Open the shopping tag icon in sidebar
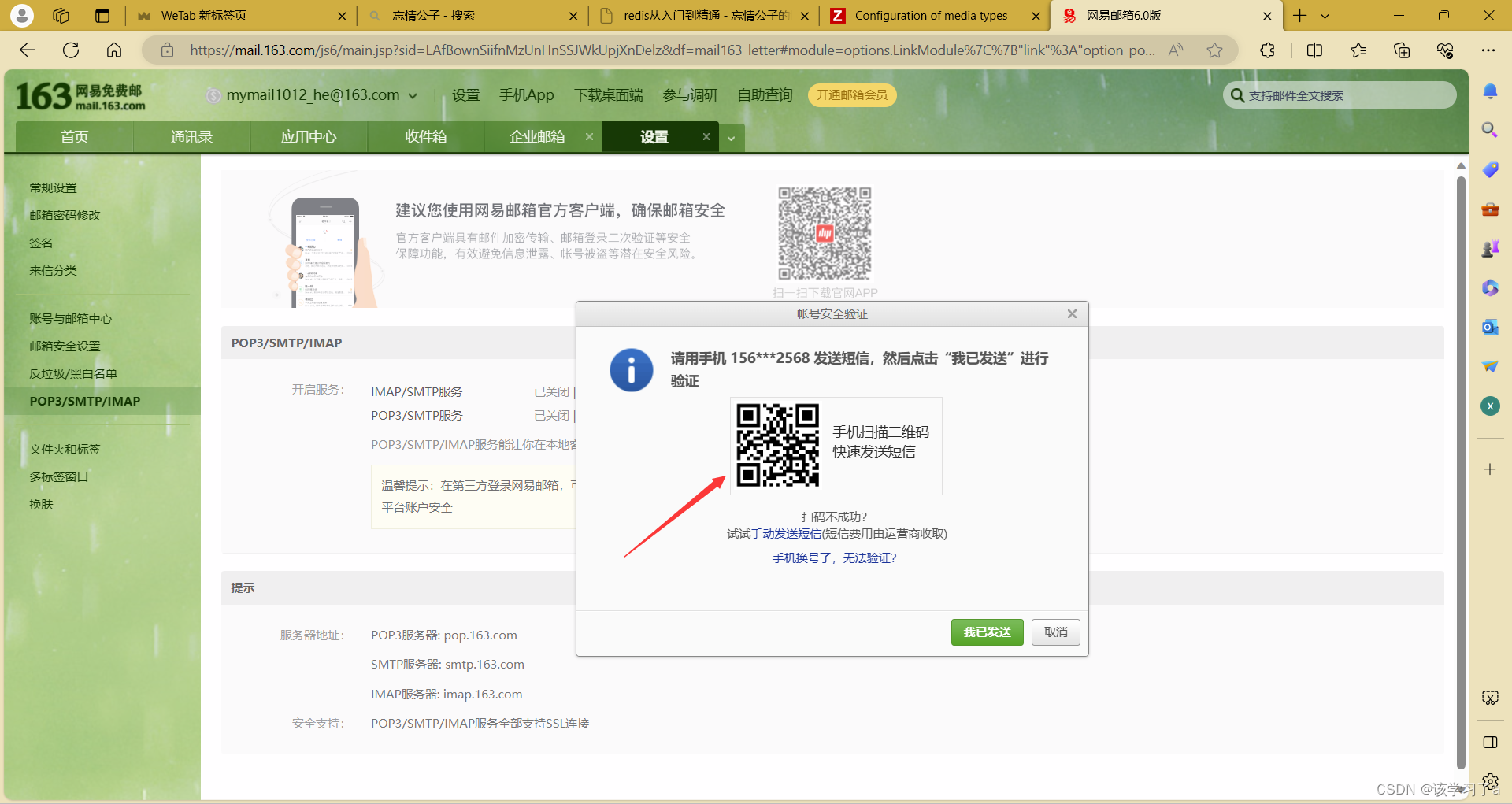 click(1490, 169)
